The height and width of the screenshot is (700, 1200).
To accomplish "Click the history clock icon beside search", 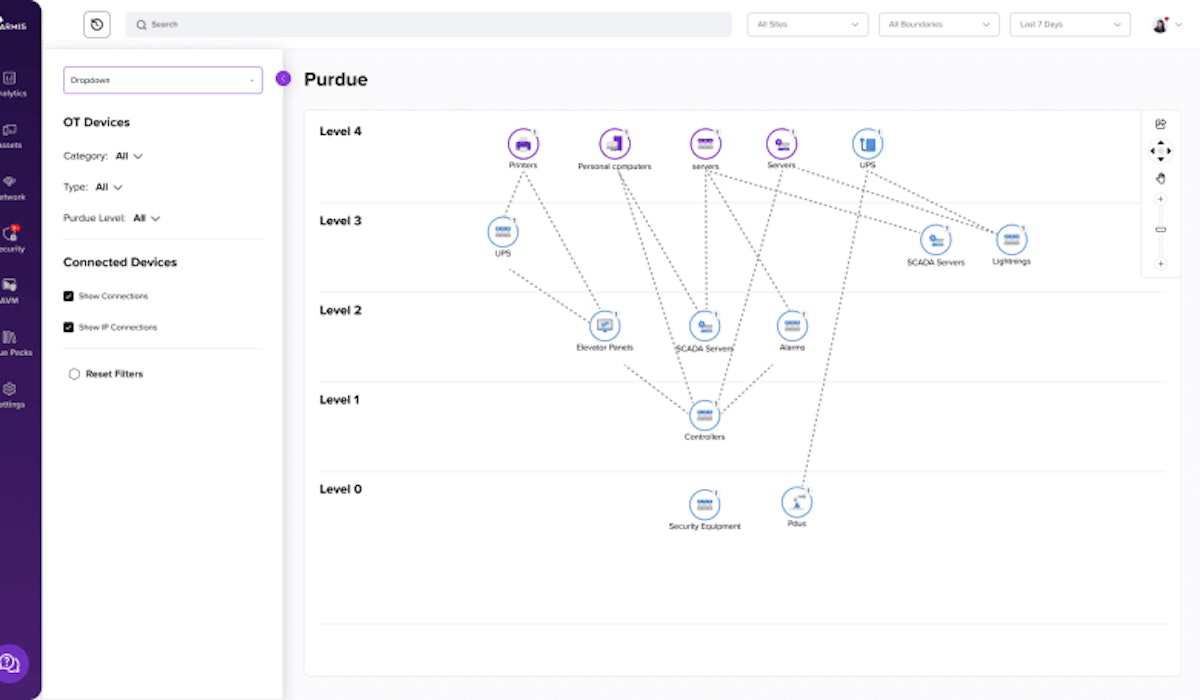I will click(x=97, y=25).
